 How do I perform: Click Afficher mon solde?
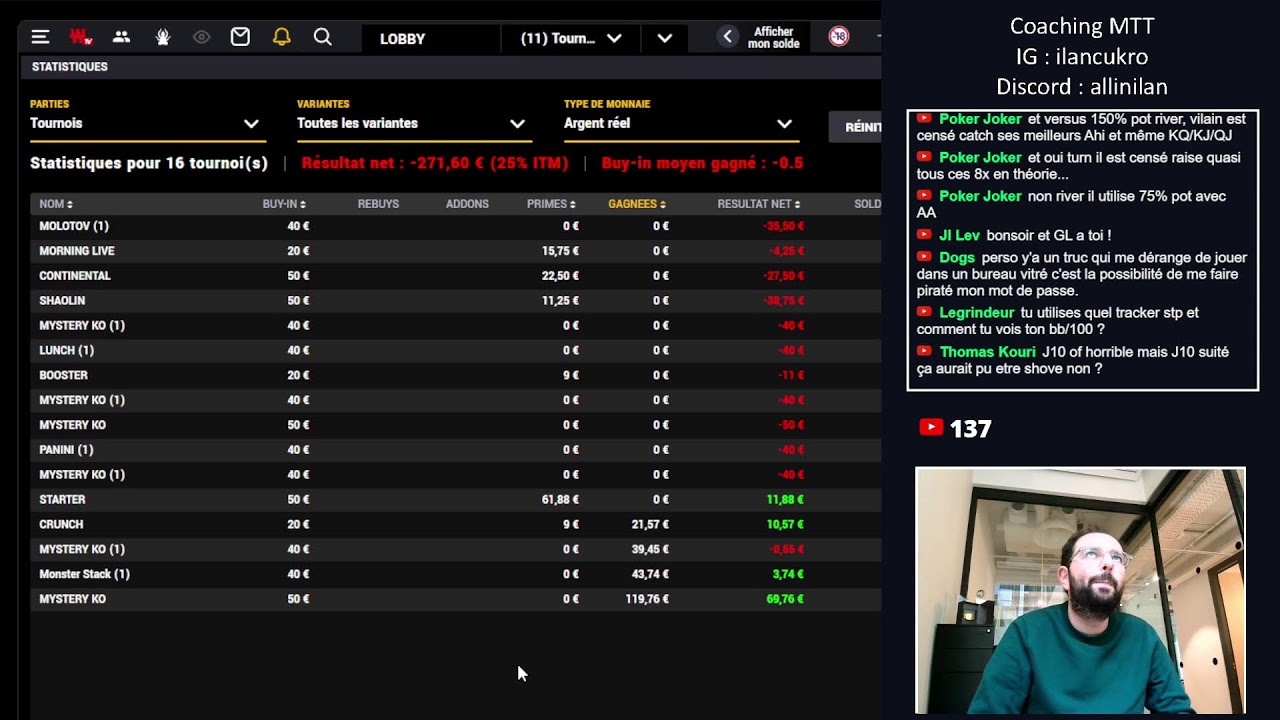pos(773,38)
